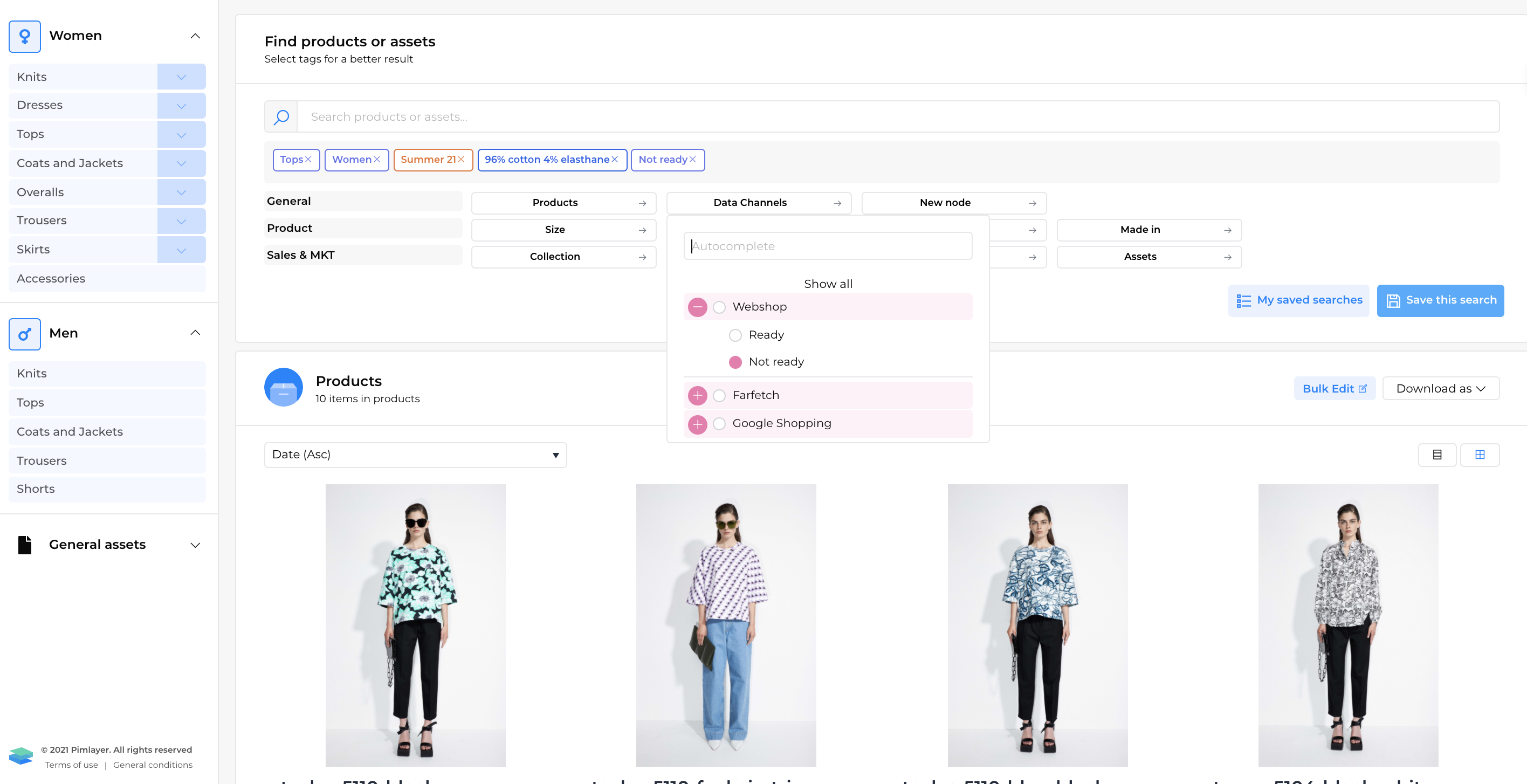The image size is (1527, 784).
Task: Remove the Not ready filter tag
Action: [692, 160]
